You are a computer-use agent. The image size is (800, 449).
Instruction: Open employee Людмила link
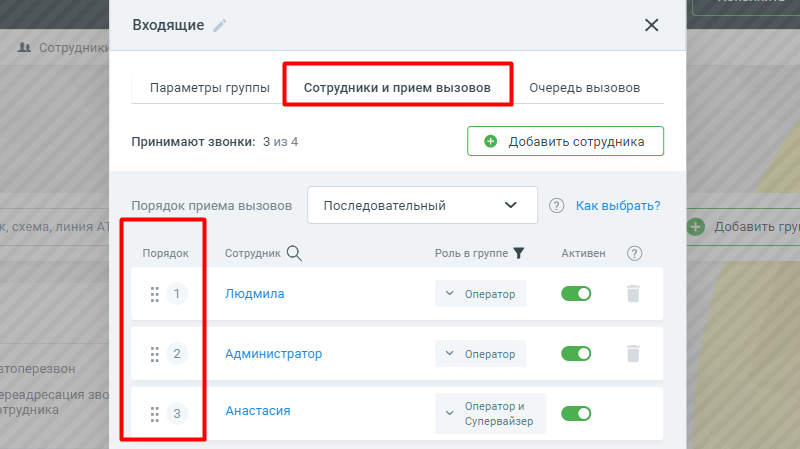tap(255, 294)
